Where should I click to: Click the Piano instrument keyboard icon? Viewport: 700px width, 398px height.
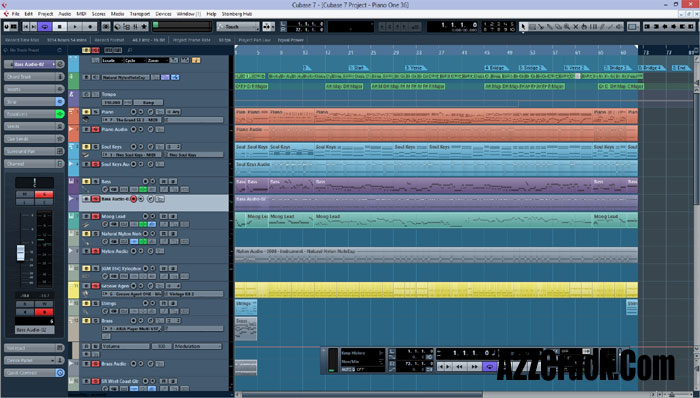tap(86, 120)
